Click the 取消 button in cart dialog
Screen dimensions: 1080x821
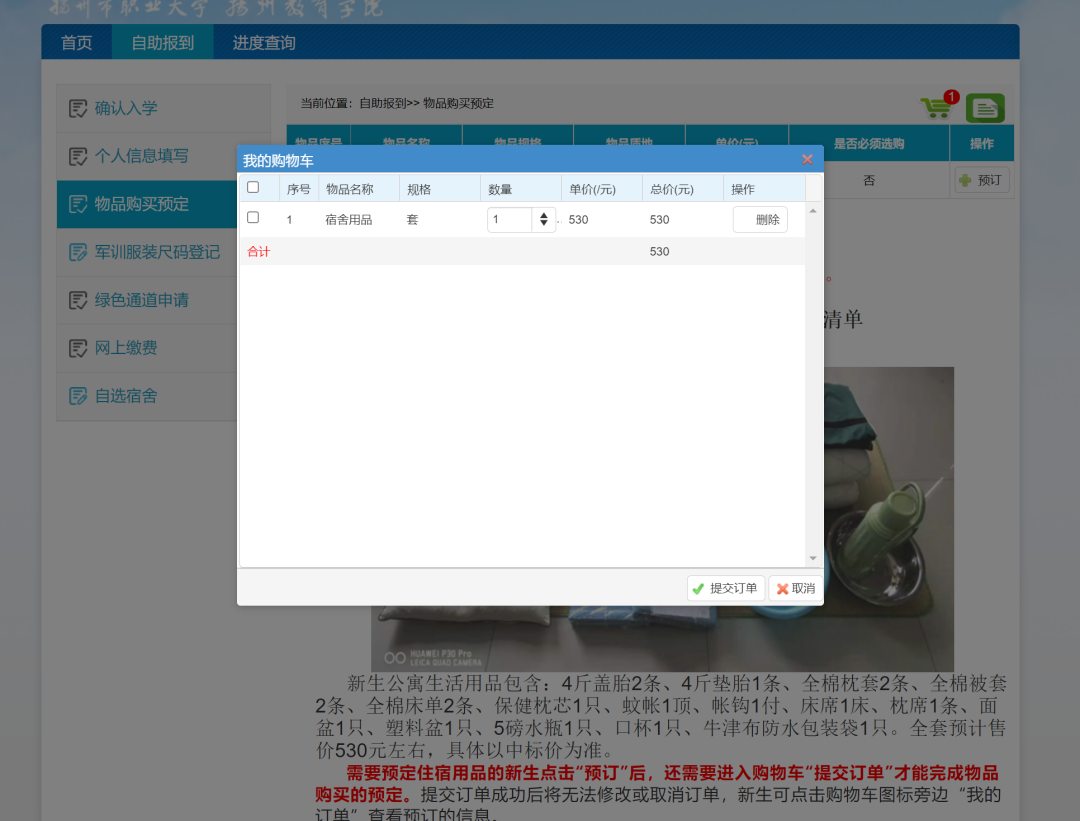pos(796,588)
